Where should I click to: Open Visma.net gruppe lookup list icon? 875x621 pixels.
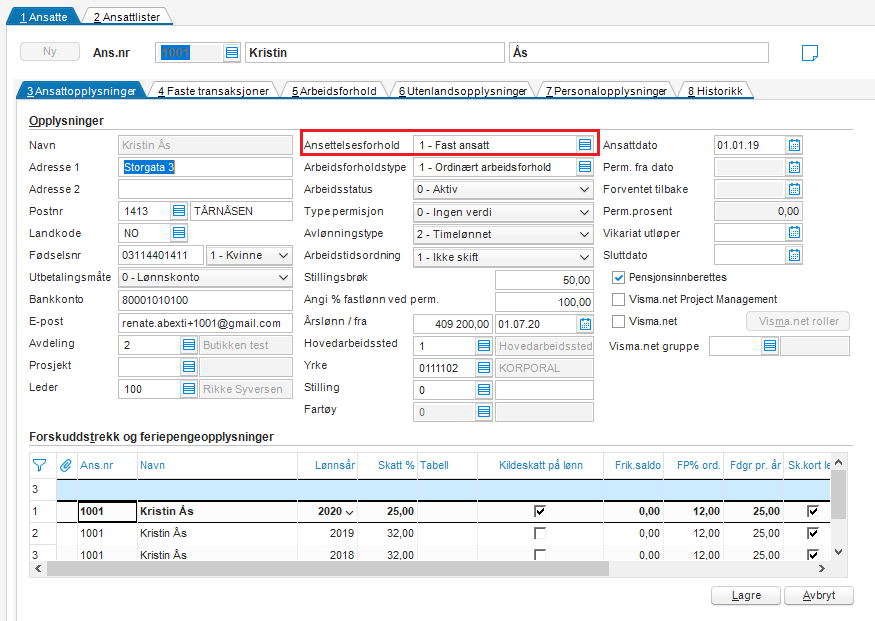point(770,346)
